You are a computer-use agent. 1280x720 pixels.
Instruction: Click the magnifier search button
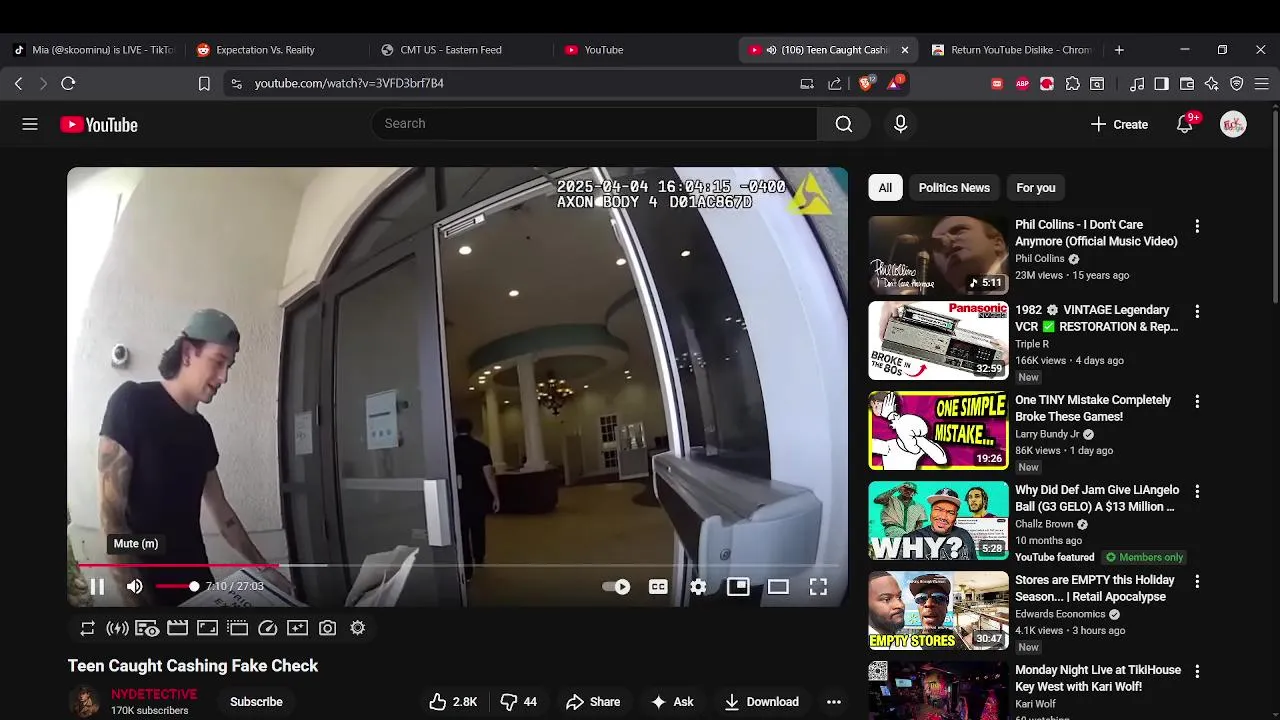coord(844,124)
